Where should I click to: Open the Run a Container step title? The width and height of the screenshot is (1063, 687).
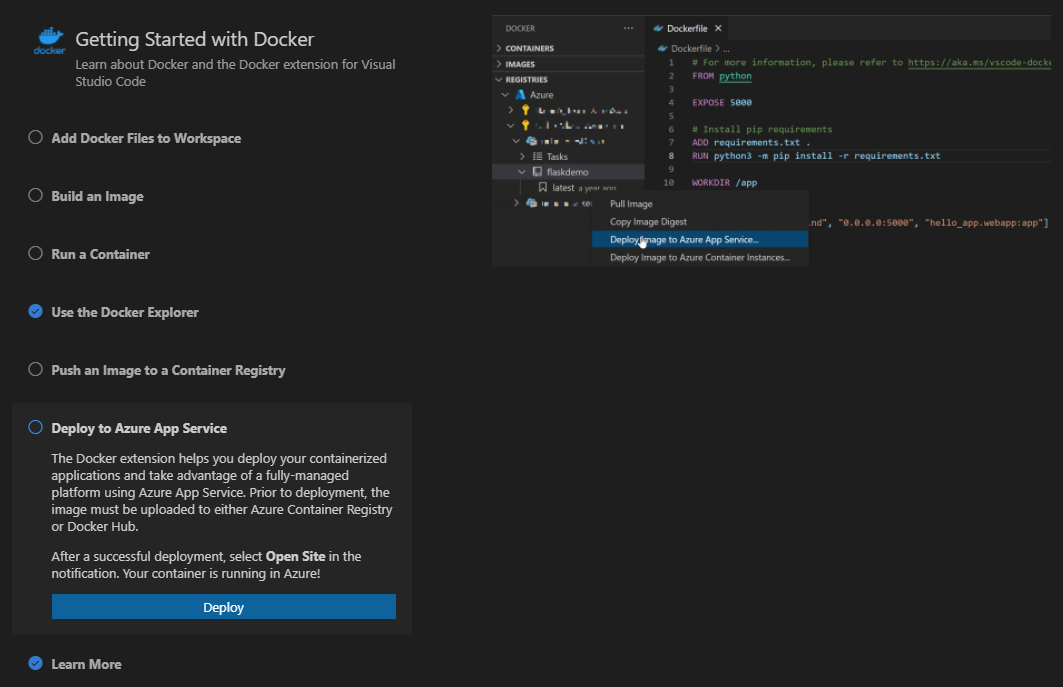click(100, 254)
